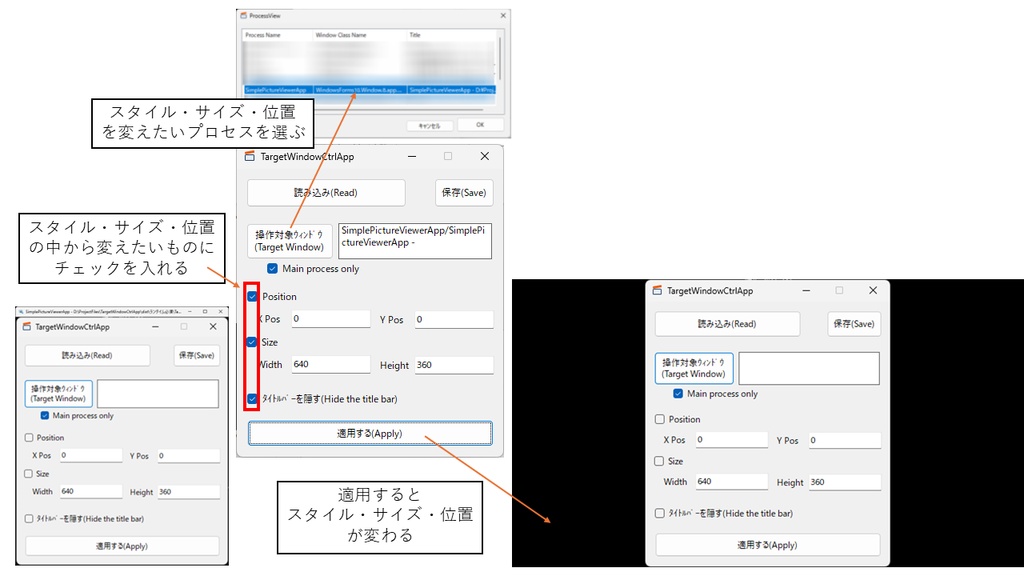Click 読み込み(Read) in the left window
The height and width of the screenshot is (576, 1024).
click(88, 355)
